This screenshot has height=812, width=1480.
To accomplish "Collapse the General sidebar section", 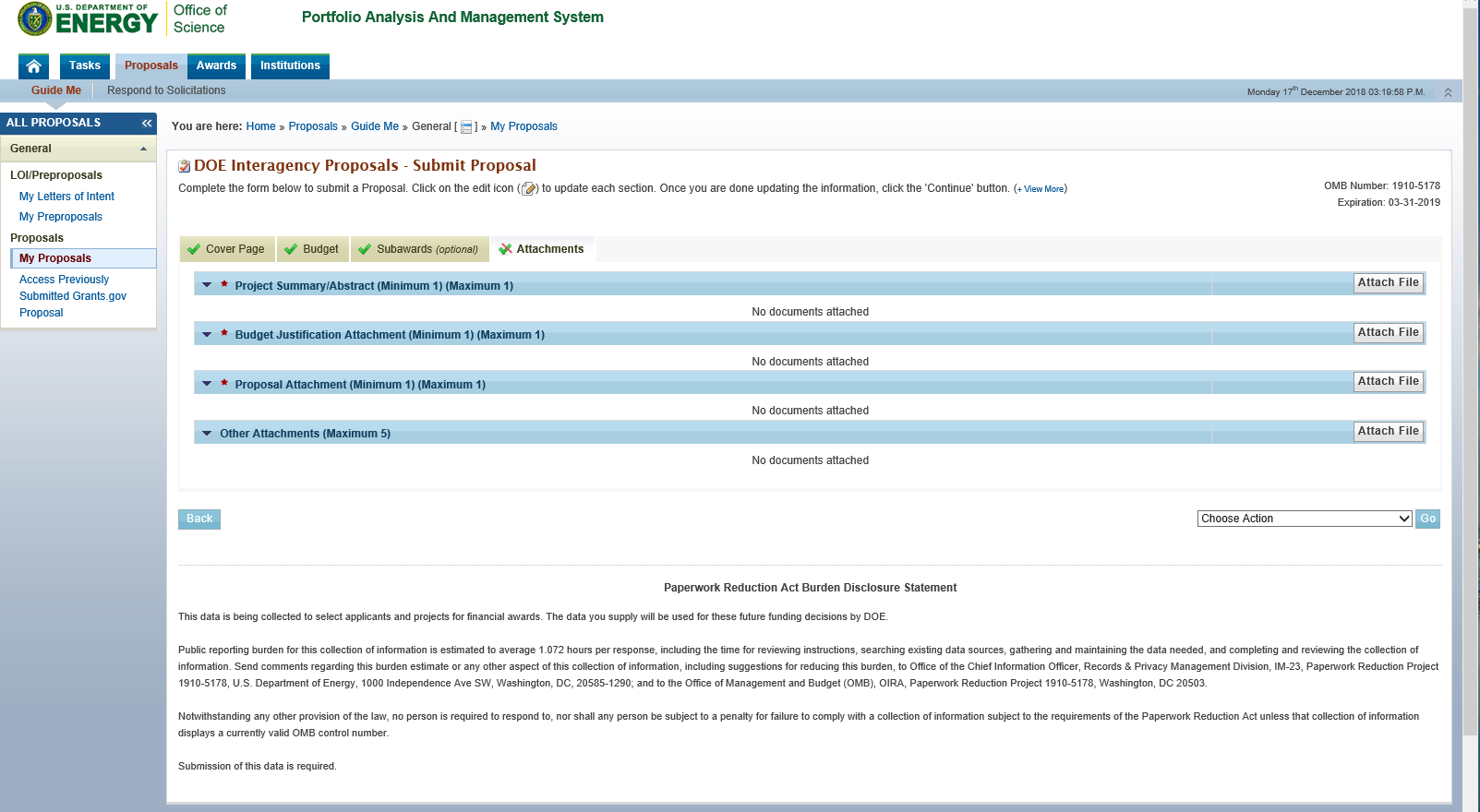I will [x=143, y=149].
